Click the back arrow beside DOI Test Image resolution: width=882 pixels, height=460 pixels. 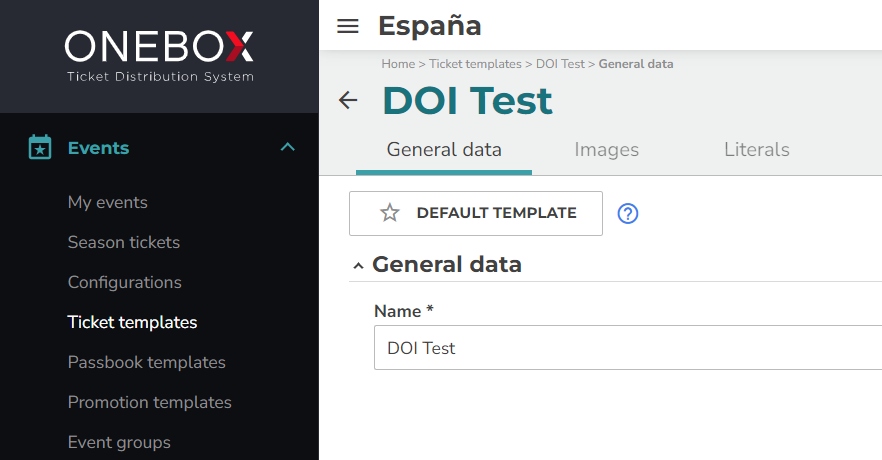coord(348,100)
